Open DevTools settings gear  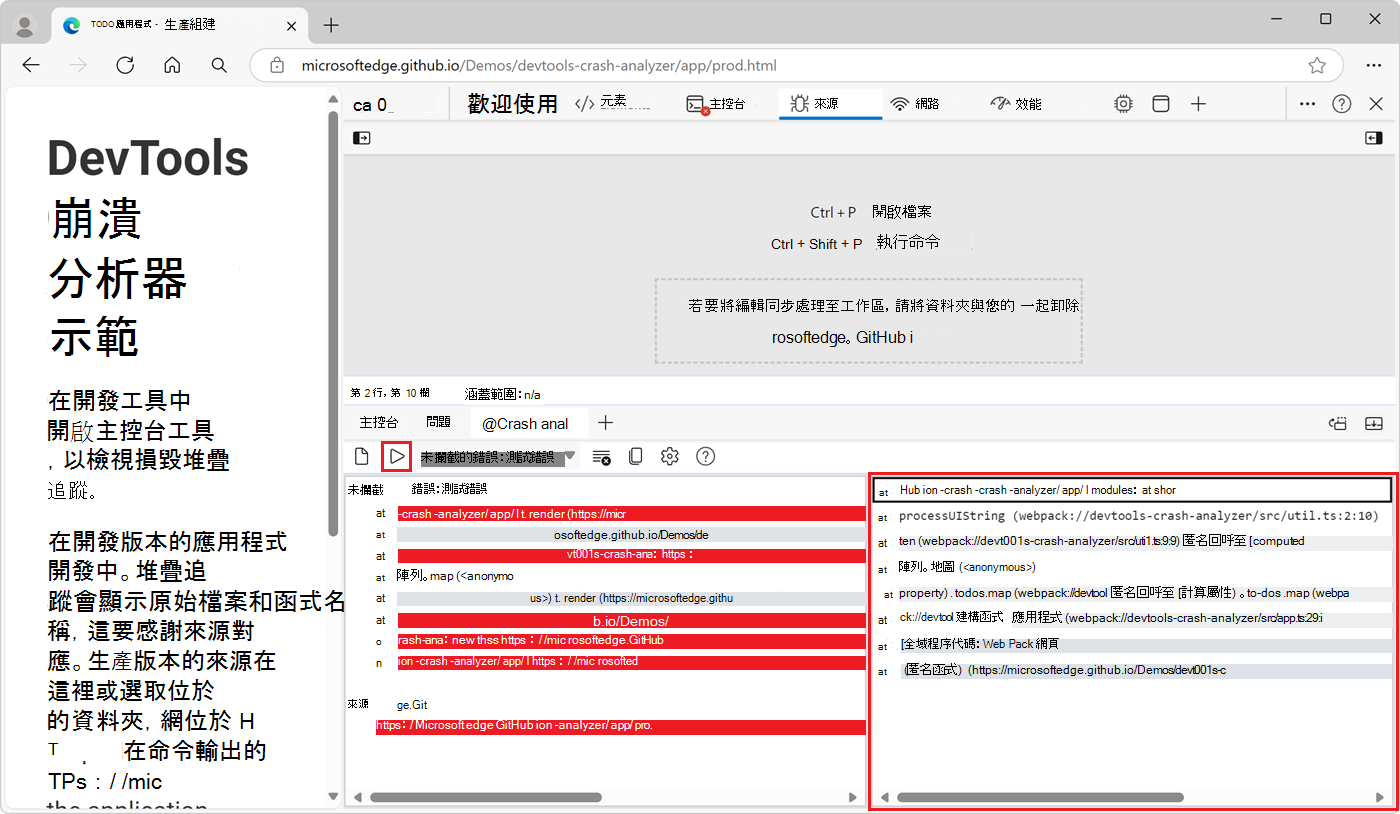tap(1123, 103)
